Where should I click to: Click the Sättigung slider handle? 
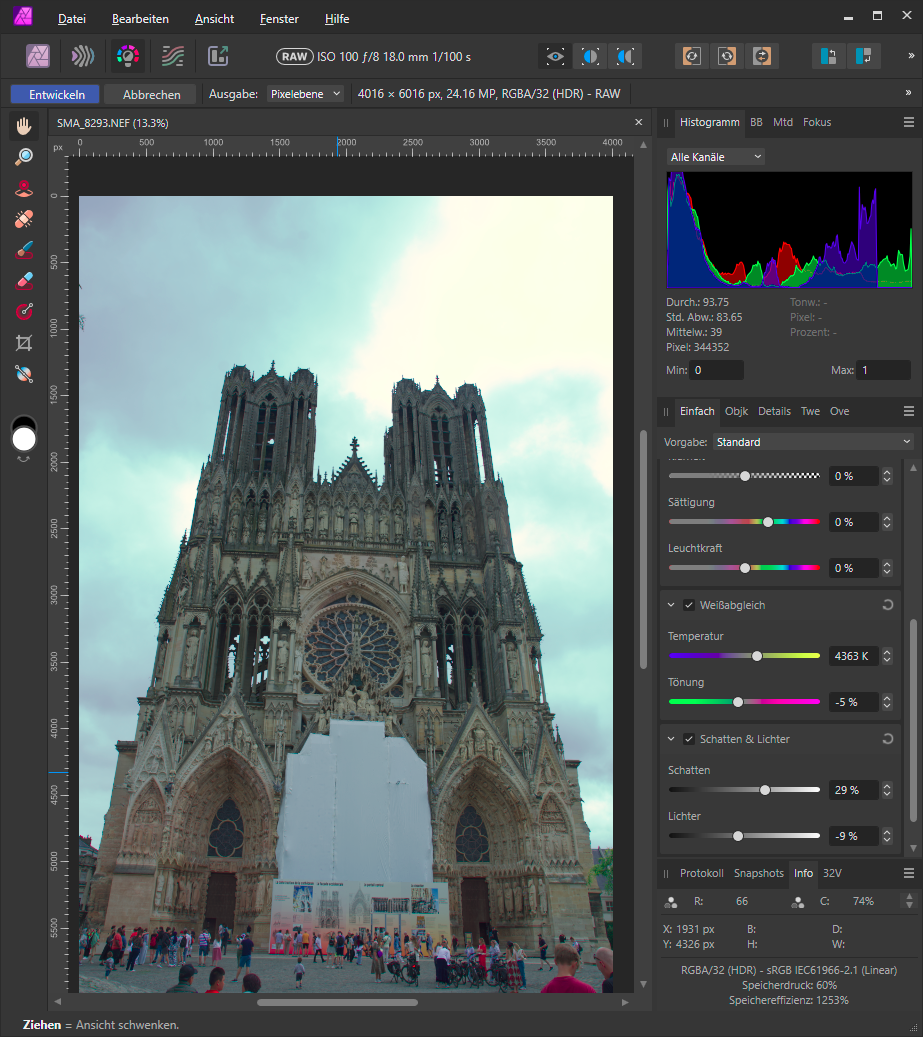[768, 522]
